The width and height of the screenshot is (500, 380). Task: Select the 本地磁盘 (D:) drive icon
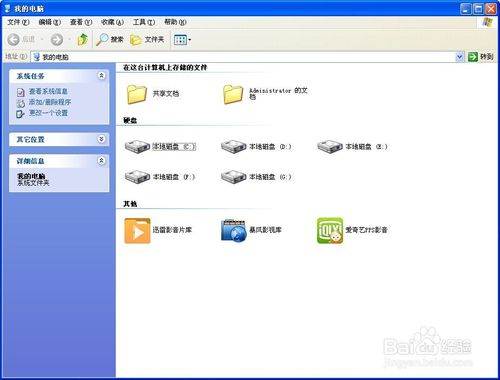point(233,146)
